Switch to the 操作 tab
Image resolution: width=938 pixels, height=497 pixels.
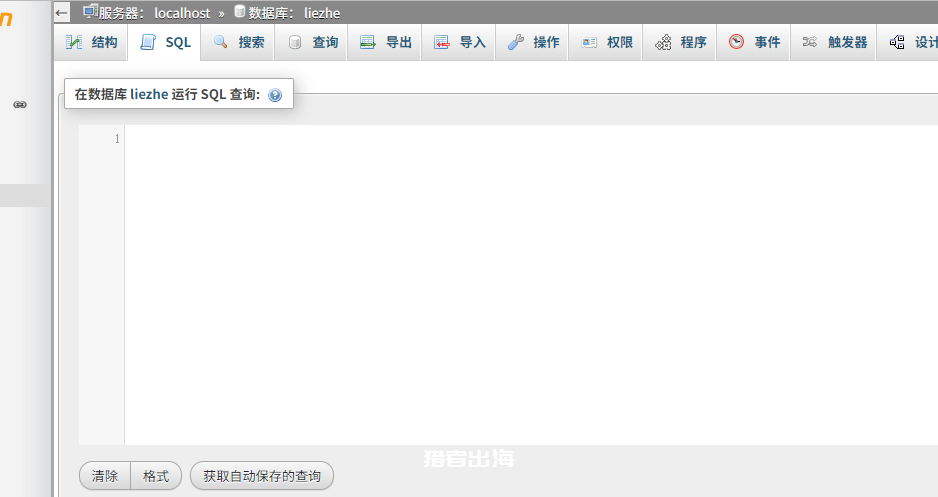[x=532, y=42]
